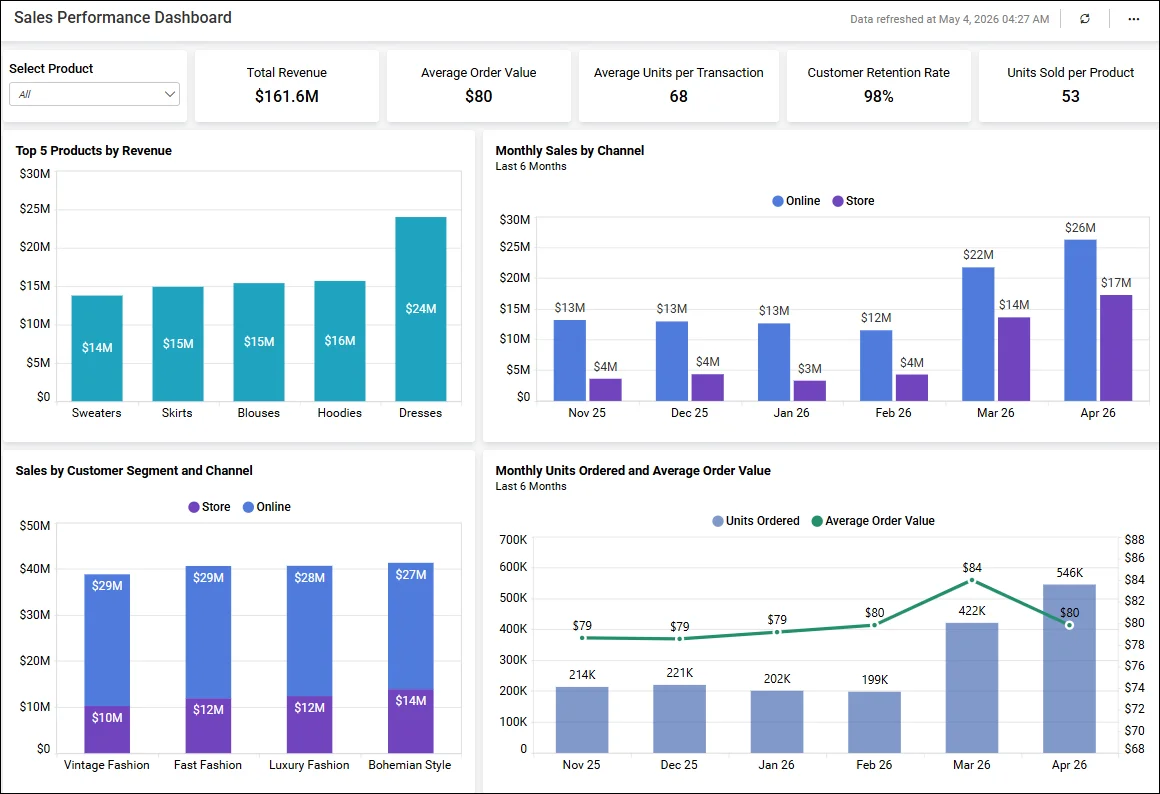1160x794 pixels.
Task: Click Bohemian Style Store $14M segment
Action: [411, 721]
